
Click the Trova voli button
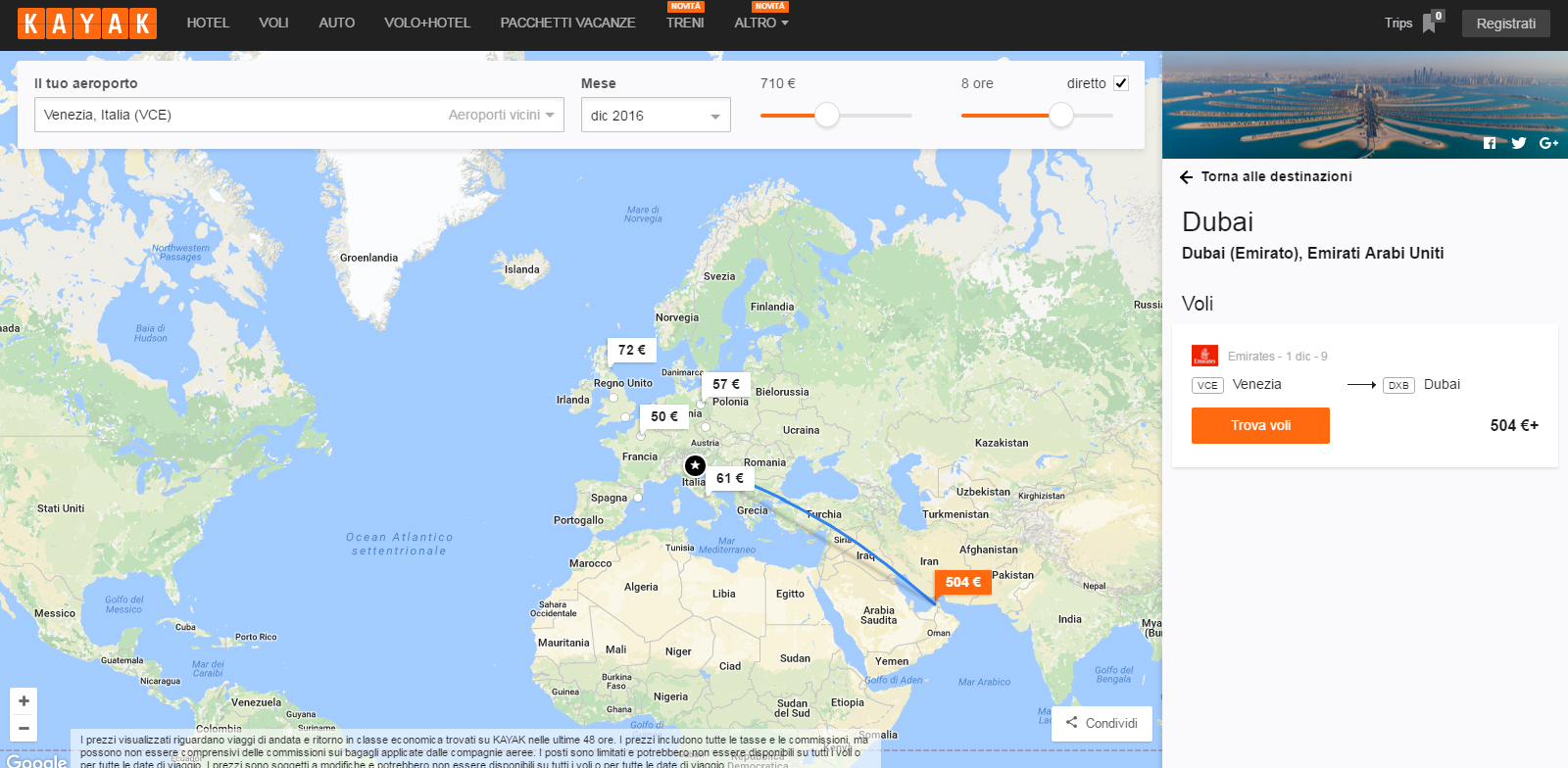coord(1260,425)
